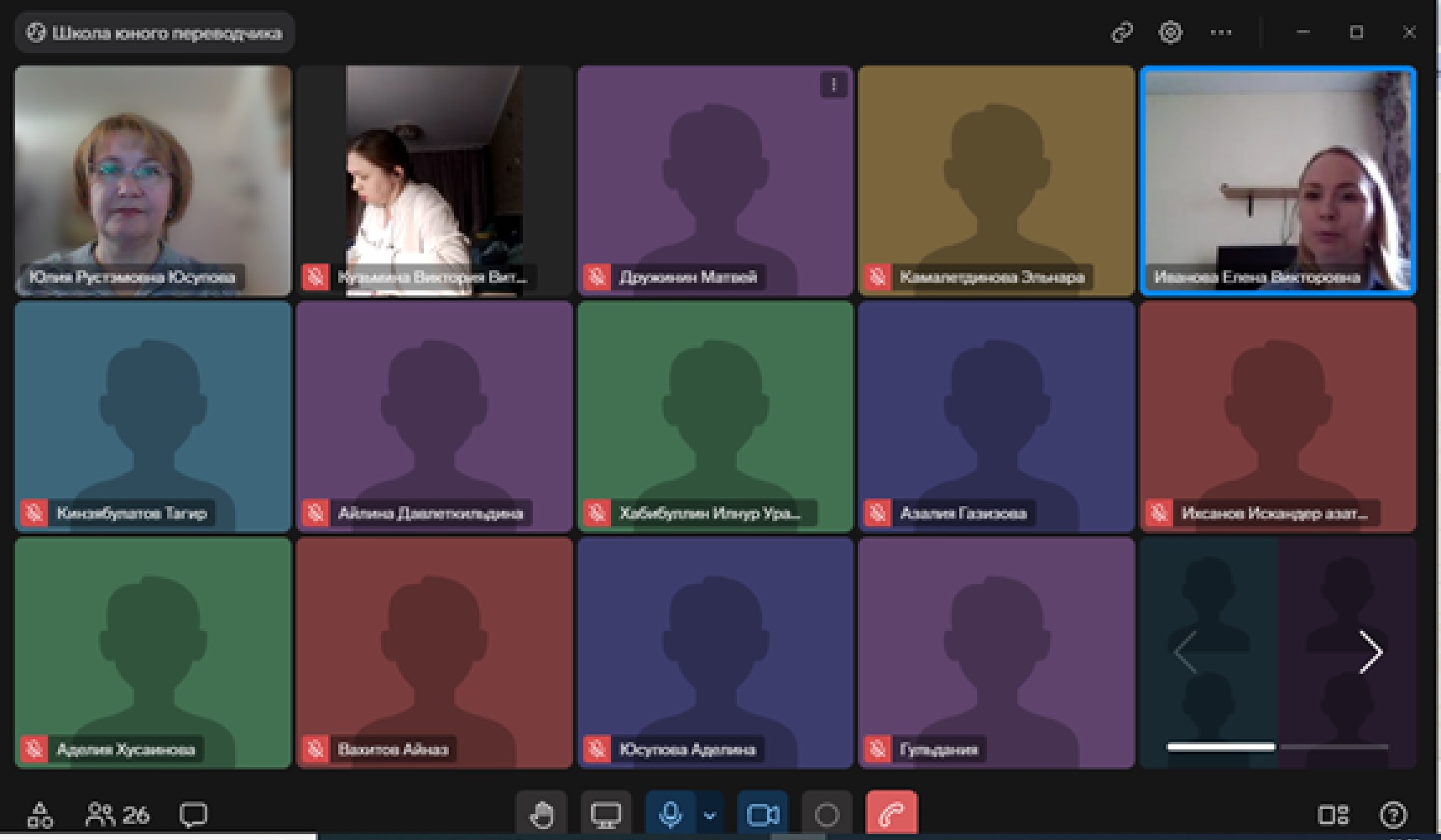Go to next page of participants
This screenshot has width=1441, height=840.
tap(1370, 652)
